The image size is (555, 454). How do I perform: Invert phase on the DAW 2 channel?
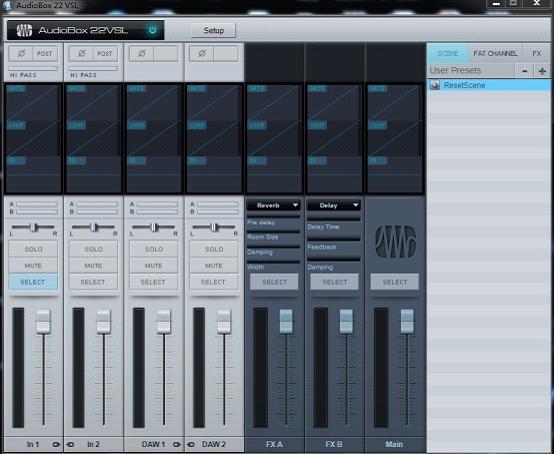(202, 53)
